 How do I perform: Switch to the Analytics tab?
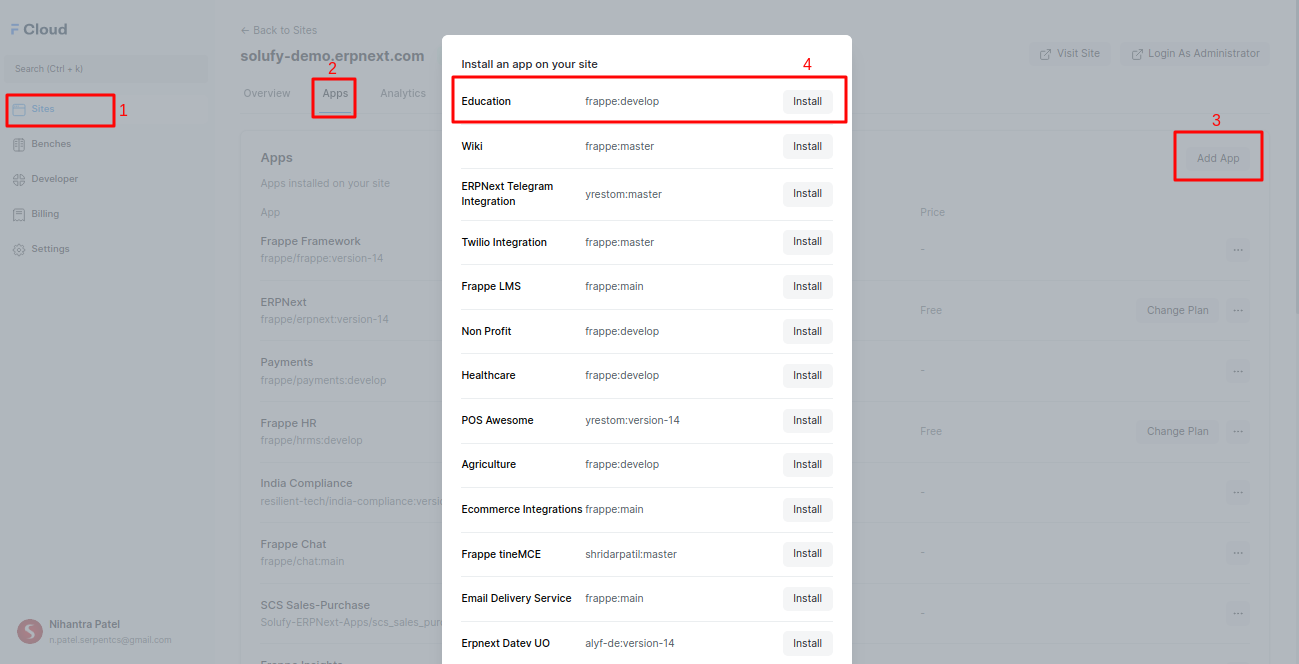(x=403, y=94)
